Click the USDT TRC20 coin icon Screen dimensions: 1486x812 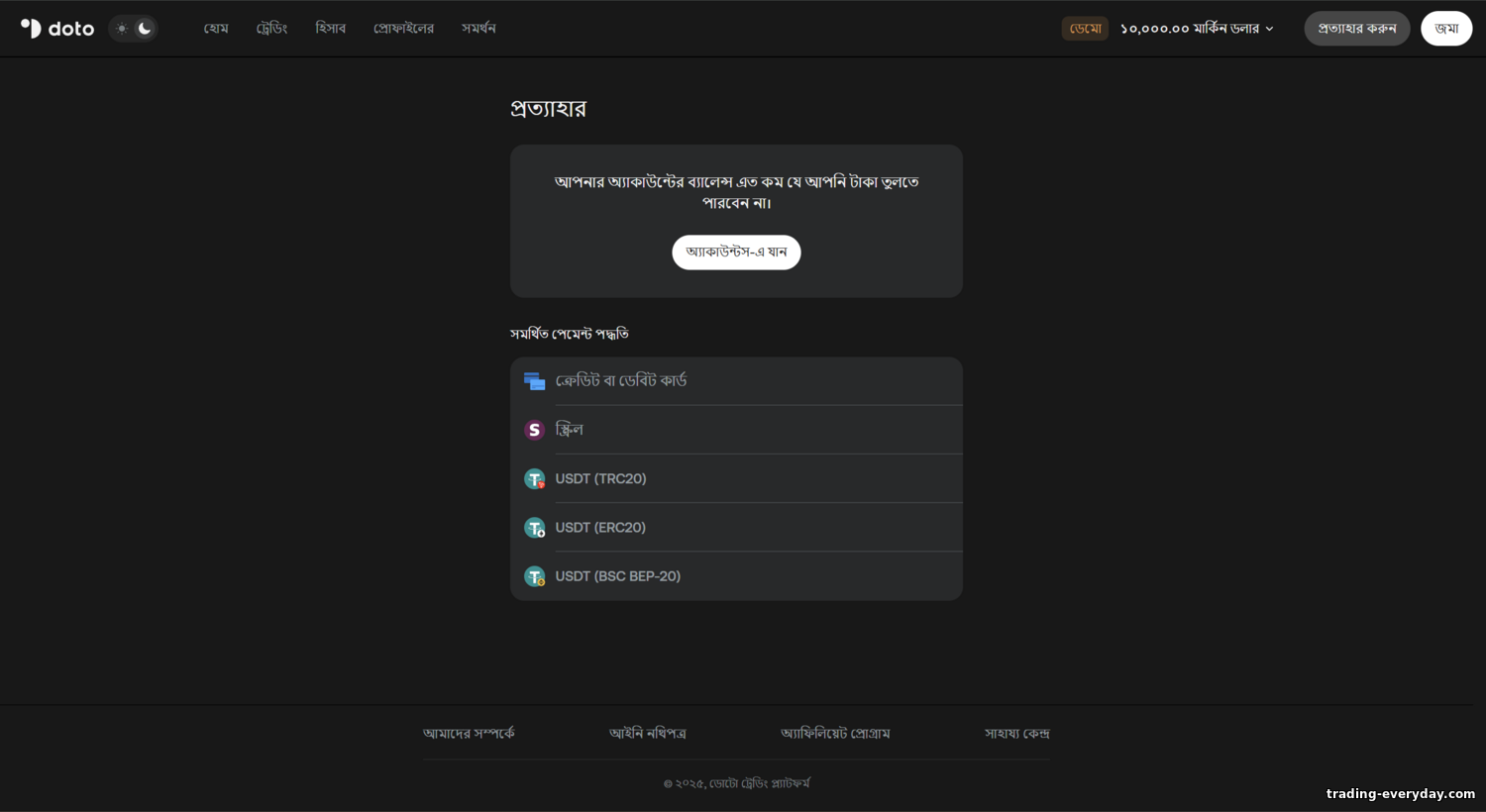click(x=534, y=478)
